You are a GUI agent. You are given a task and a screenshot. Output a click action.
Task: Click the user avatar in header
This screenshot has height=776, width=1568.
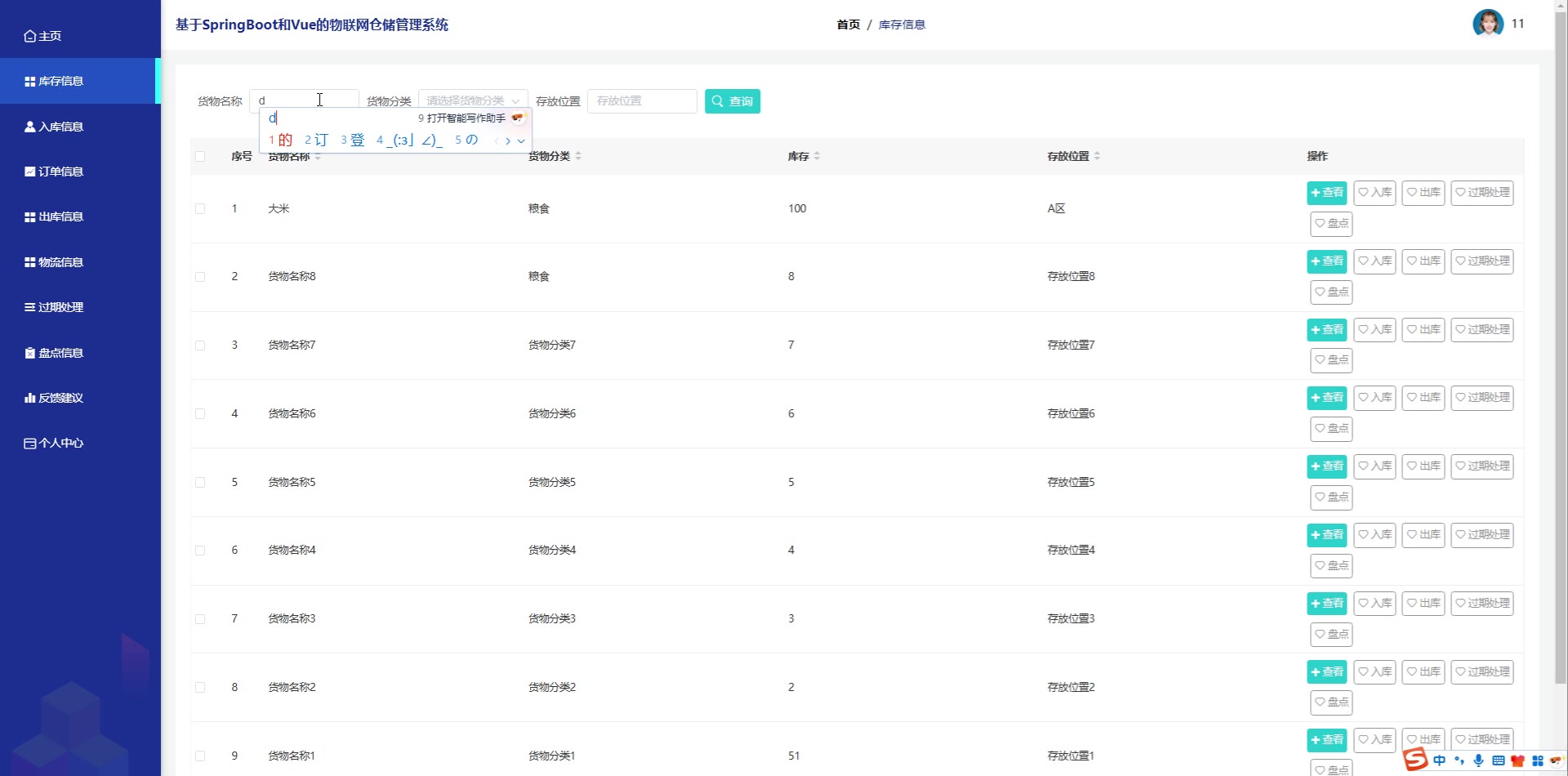[x=1487, y=24]
